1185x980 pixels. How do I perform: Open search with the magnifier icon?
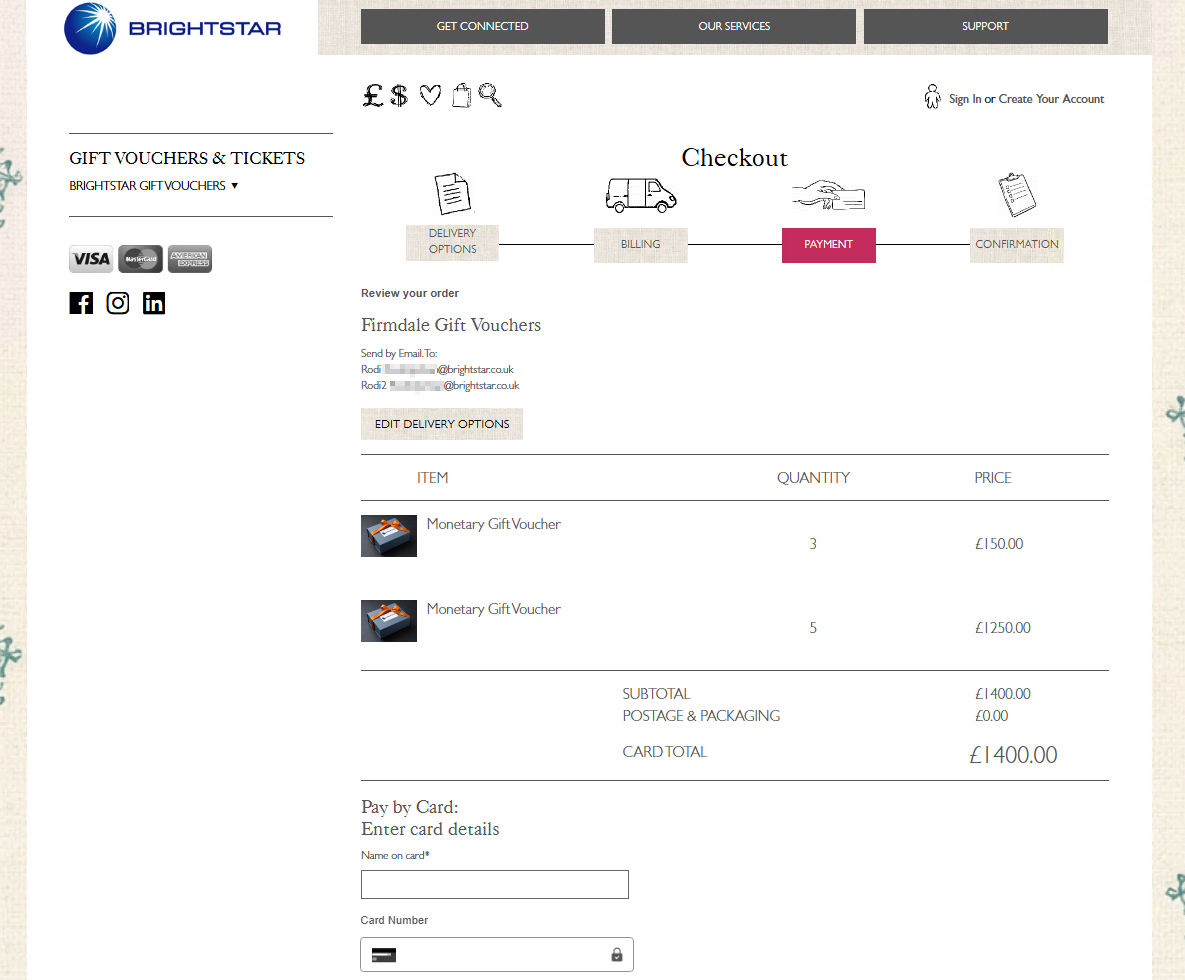click(x=489, y=96)
